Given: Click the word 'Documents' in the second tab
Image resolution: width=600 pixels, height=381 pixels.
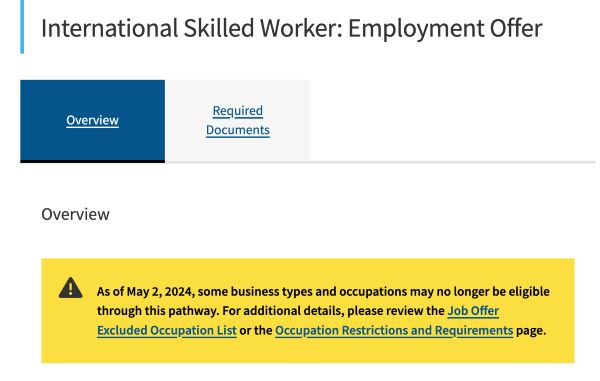Looking at the screenshot, I should click(238, 130).
